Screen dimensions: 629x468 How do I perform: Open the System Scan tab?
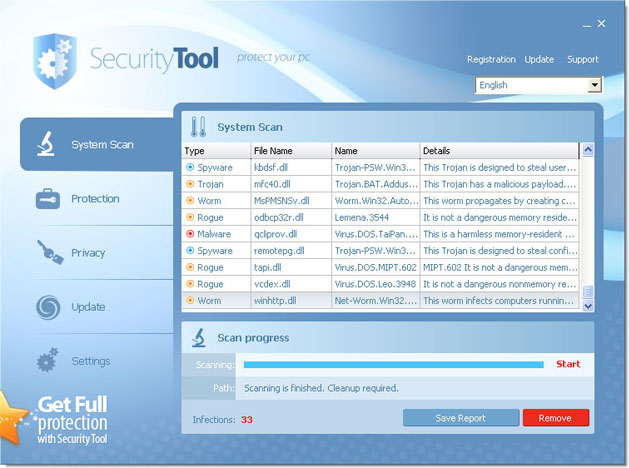click(97, 144)
